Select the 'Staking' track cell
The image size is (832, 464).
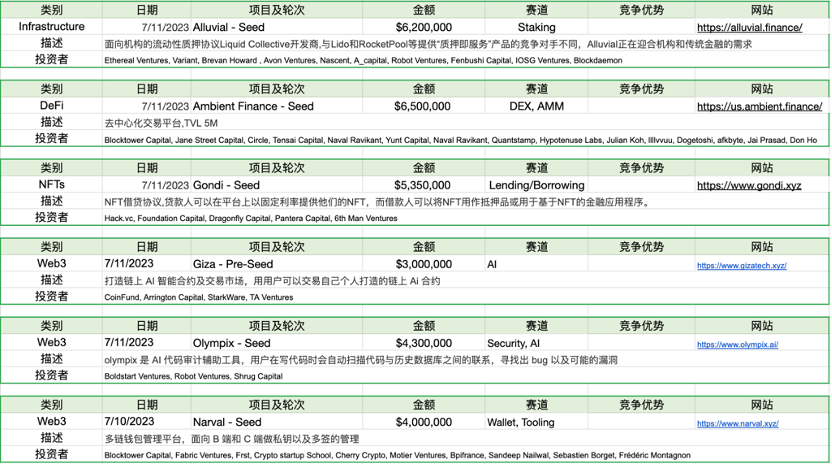pos(536,28)
